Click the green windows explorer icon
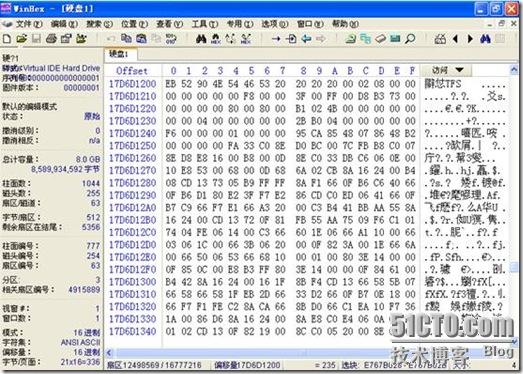The image size is (523, 374). [365, 39]
